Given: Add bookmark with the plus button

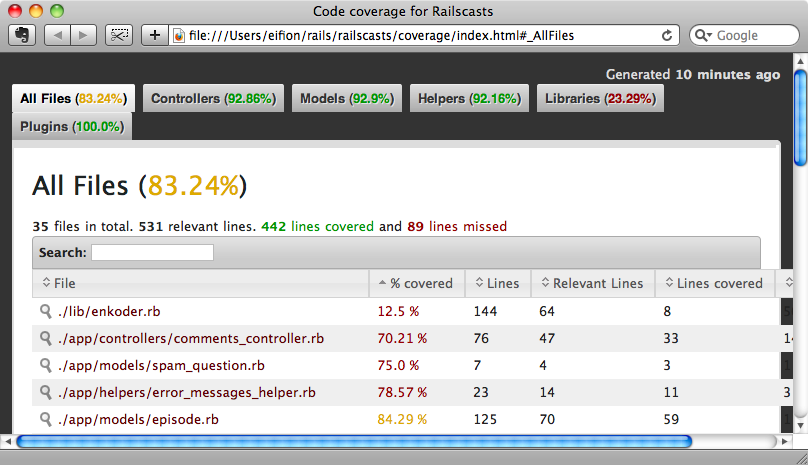Looking at the screenshot, I should [155, 35].
